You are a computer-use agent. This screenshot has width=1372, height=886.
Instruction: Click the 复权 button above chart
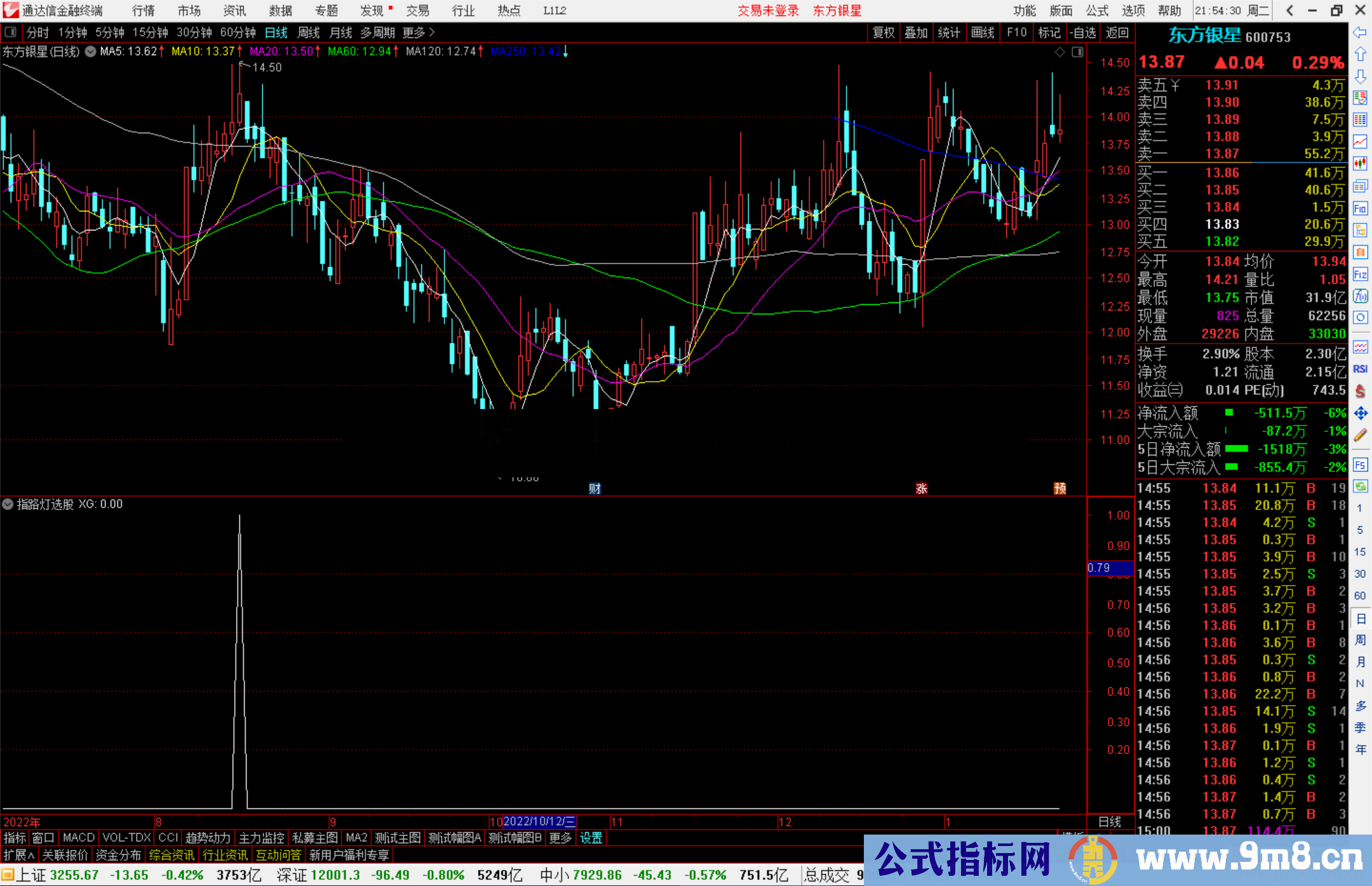[884, 32]
